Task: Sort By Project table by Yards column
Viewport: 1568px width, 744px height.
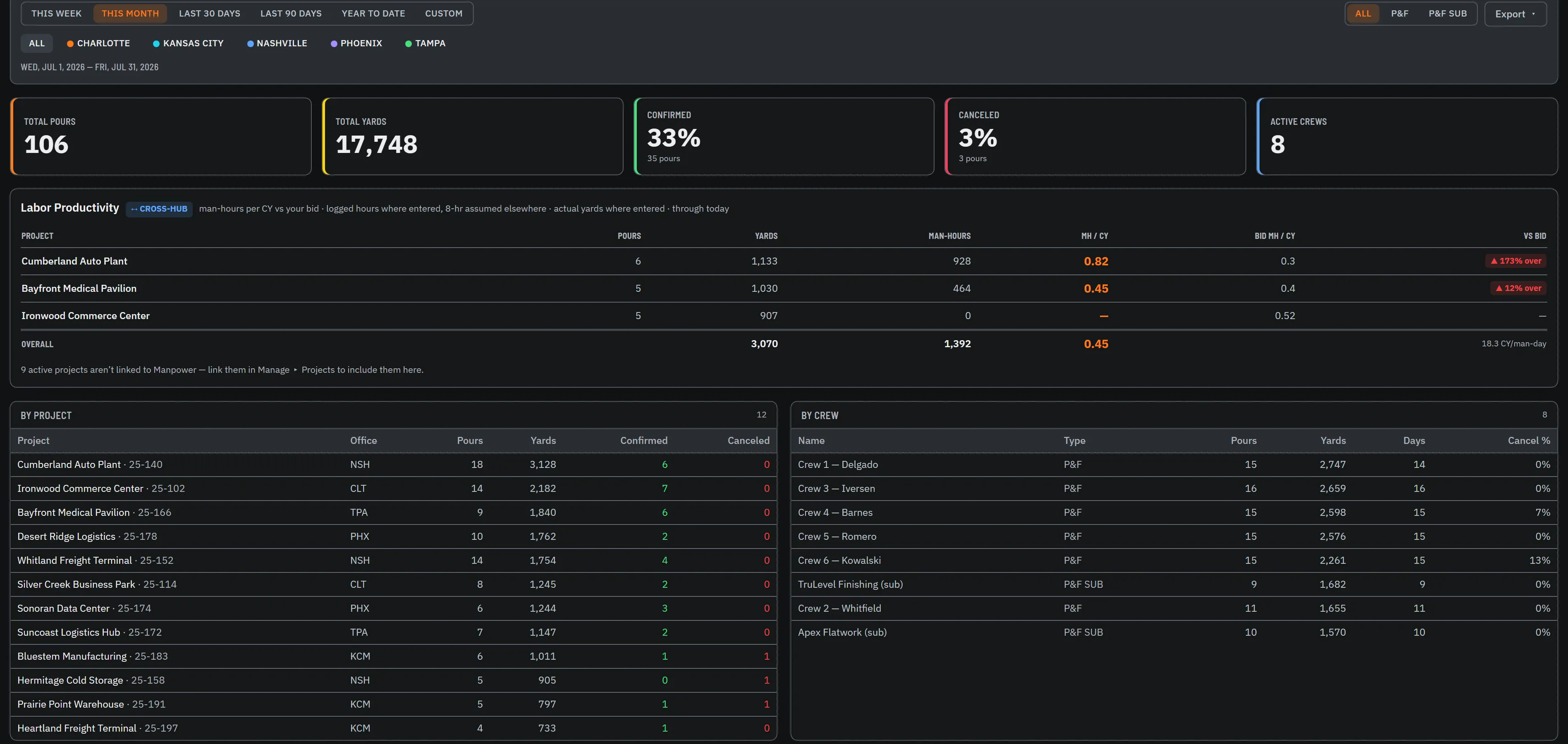Action: tap(543, 441)
